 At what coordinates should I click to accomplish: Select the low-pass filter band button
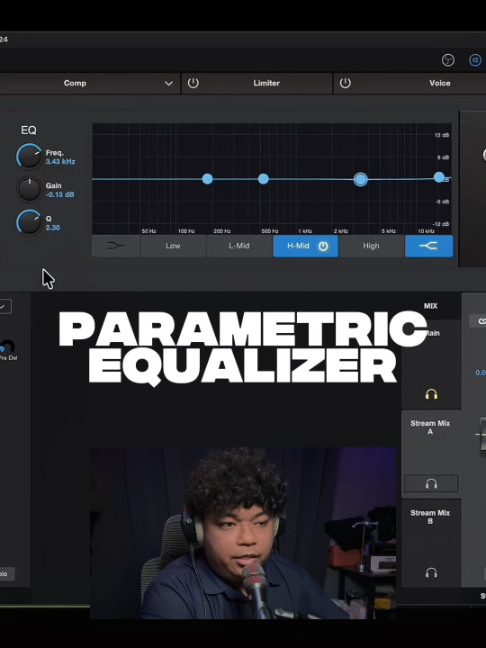click(x=429, y=246)
